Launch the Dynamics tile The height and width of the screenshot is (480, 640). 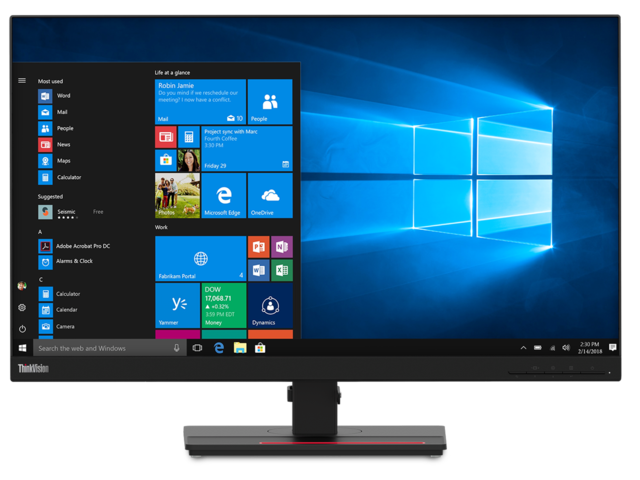(x=269, y=305)
